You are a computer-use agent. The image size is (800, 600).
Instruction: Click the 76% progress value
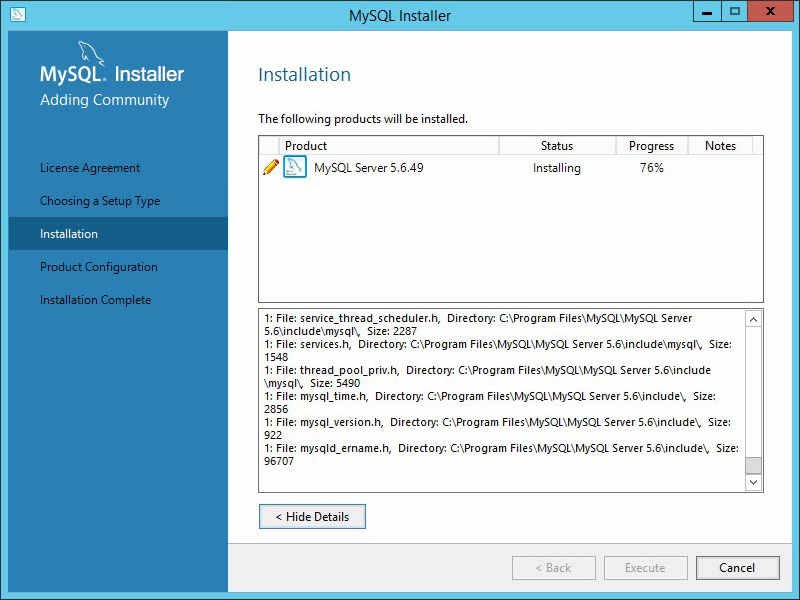click(652, 168)
